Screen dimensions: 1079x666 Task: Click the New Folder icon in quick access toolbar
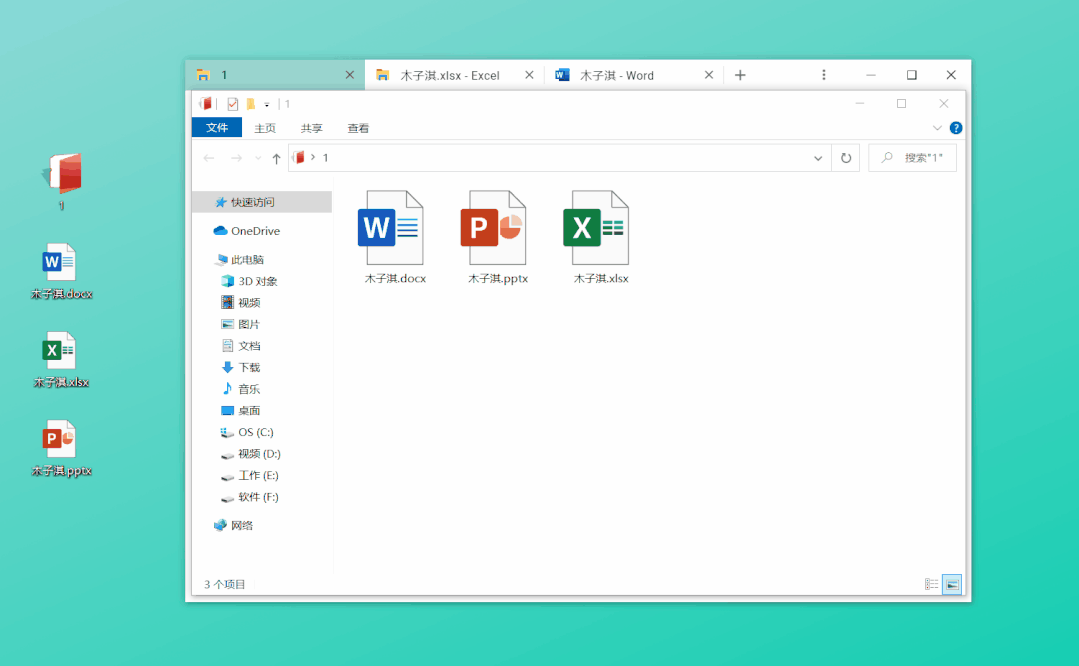click(x=251, y=104)
